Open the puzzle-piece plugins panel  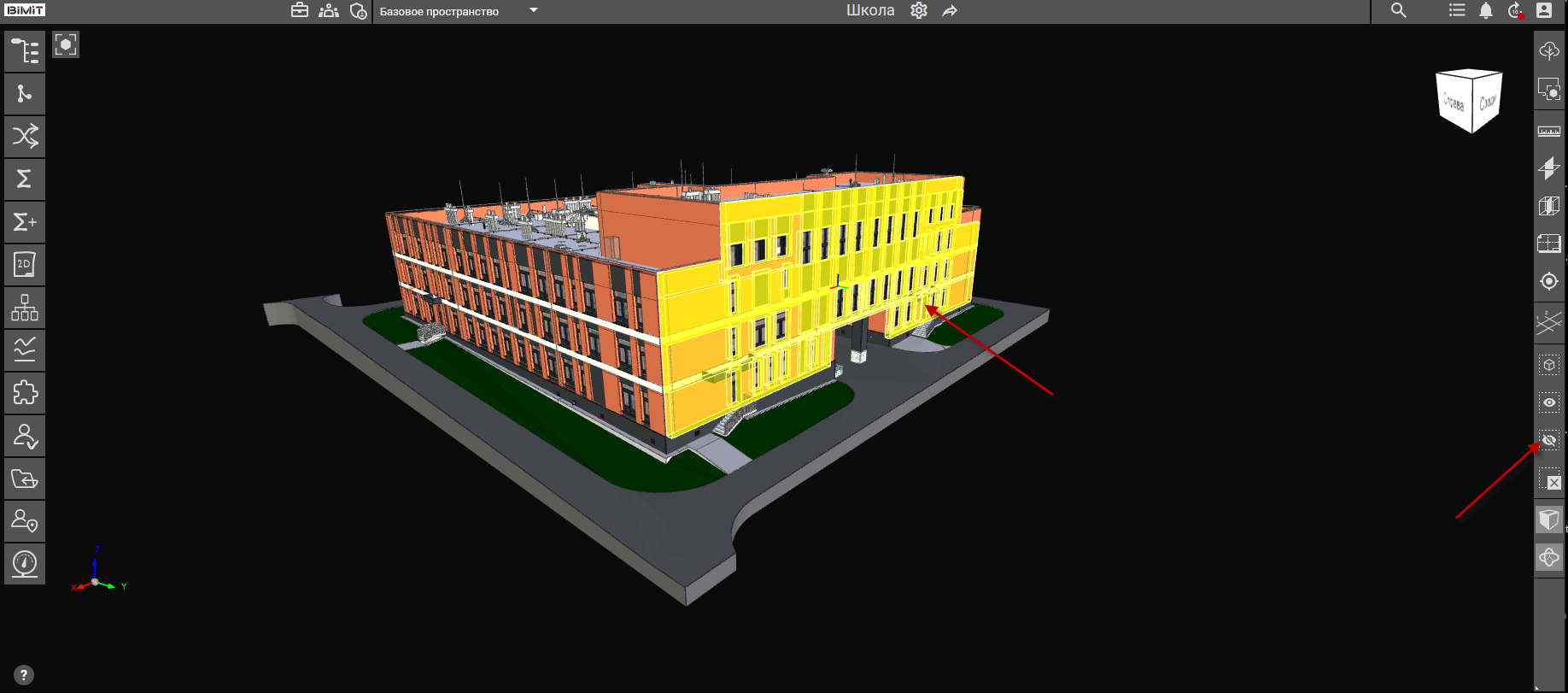click(x=25, y=393)
